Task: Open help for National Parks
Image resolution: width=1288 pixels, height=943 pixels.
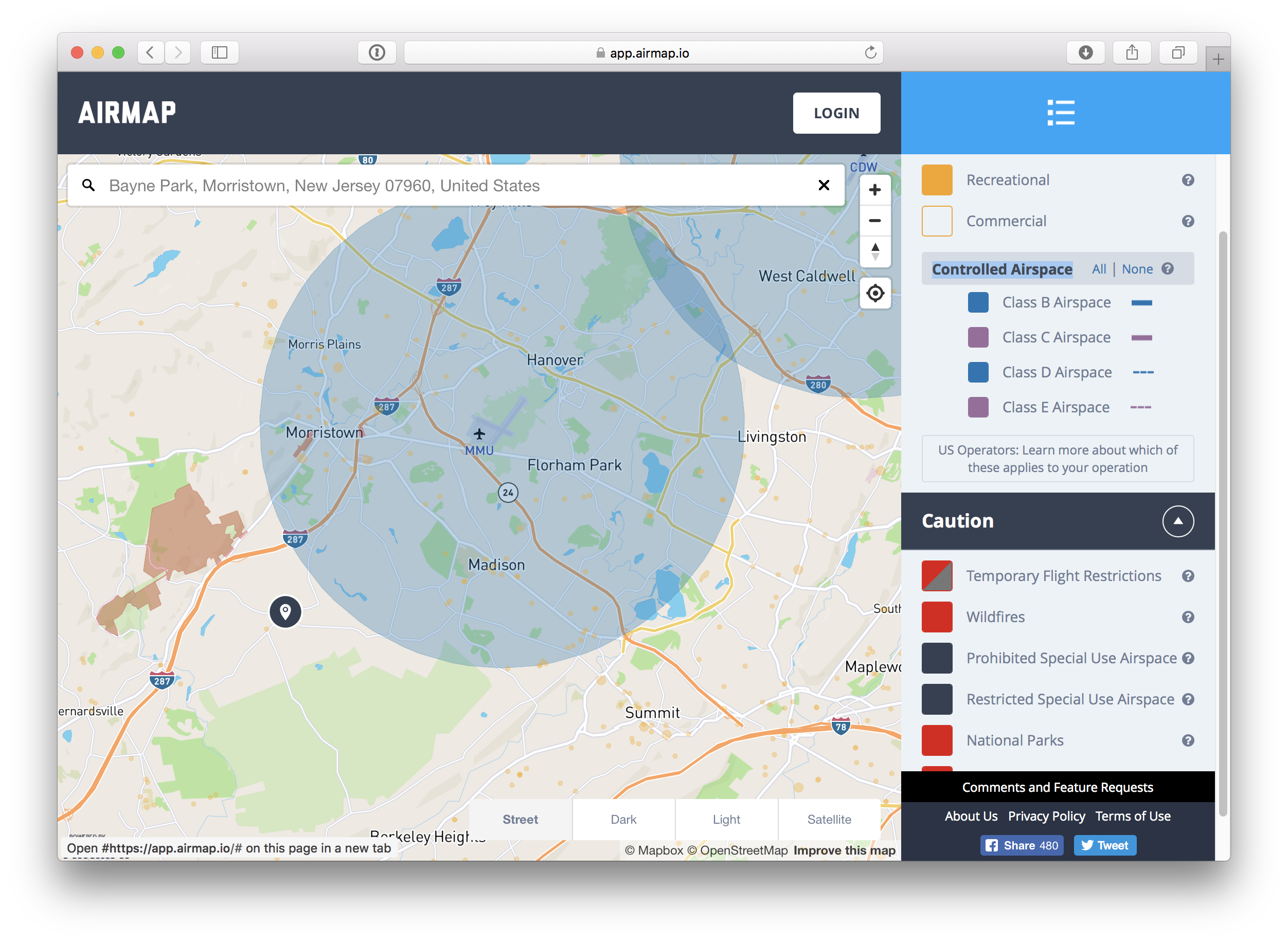Action: pos(1188,740)
